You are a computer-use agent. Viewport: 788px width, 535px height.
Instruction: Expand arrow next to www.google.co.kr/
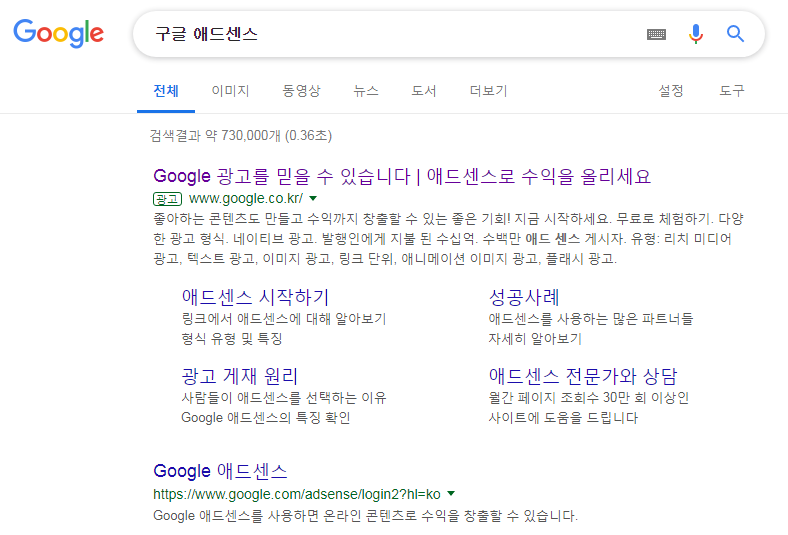pyautogui.click(x=313, y=198)
